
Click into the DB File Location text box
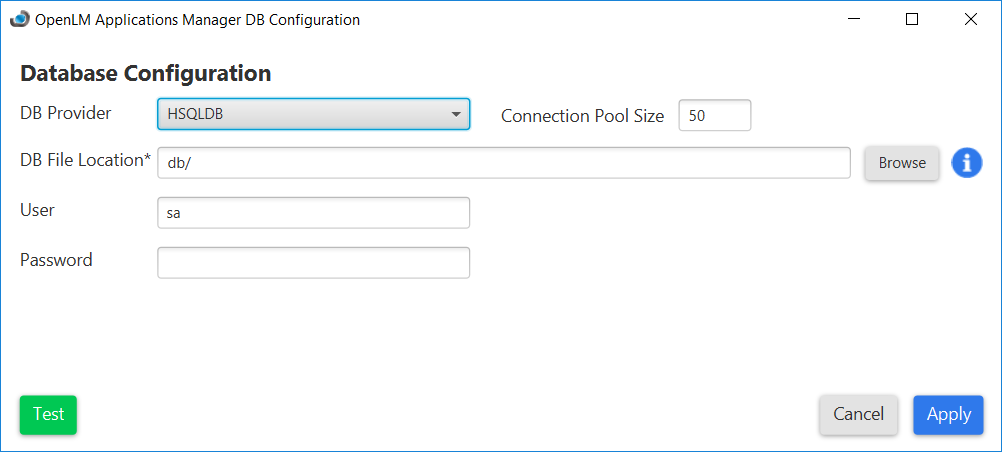coord(504,163)
